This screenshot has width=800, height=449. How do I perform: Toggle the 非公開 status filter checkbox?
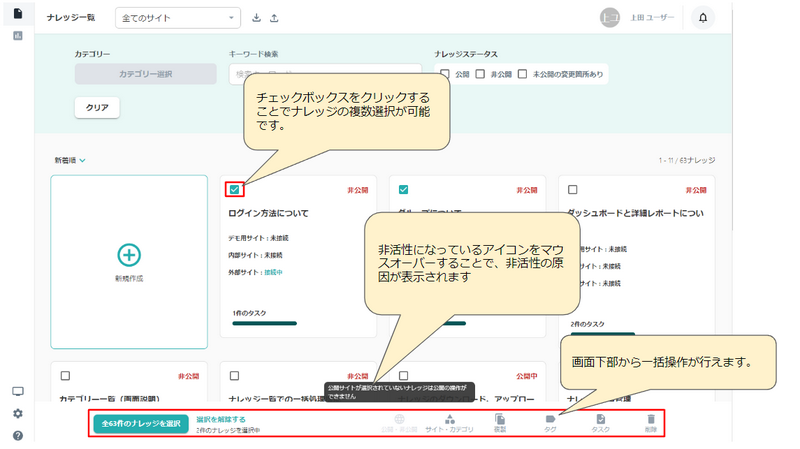tap(480, 74)
